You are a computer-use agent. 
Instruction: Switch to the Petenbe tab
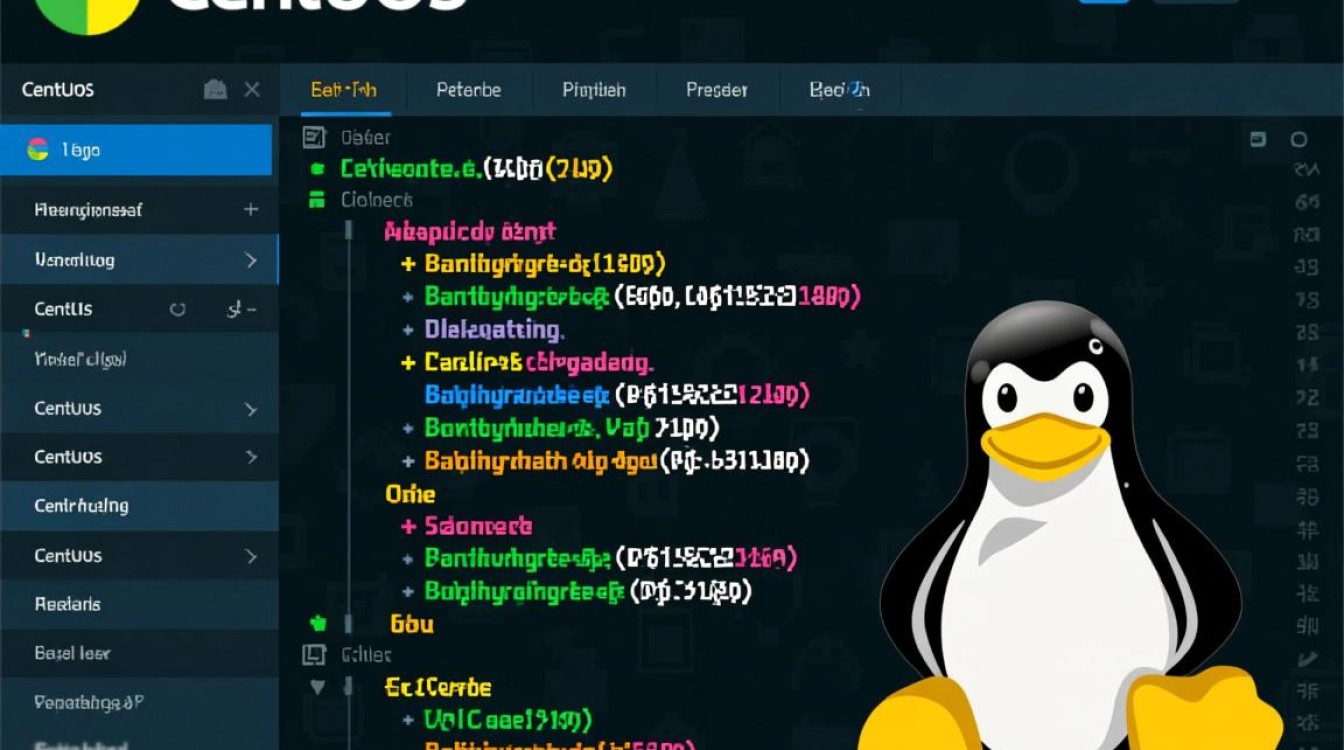(469, 90)
